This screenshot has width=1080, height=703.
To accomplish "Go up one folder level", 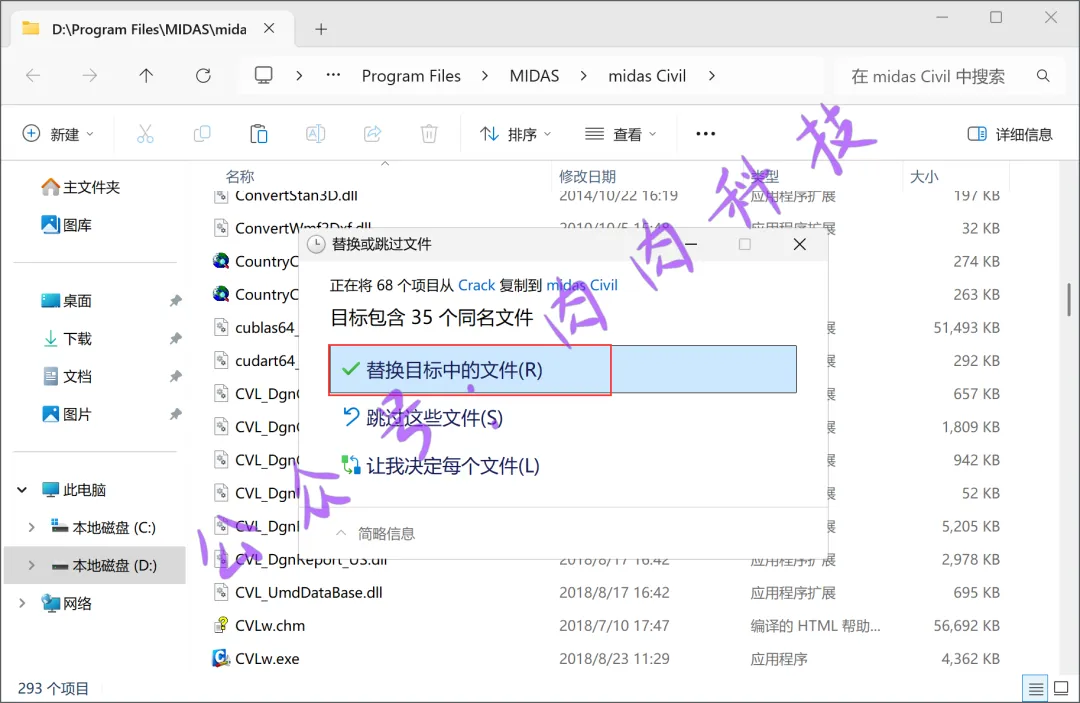I will (x=146, y=76).
